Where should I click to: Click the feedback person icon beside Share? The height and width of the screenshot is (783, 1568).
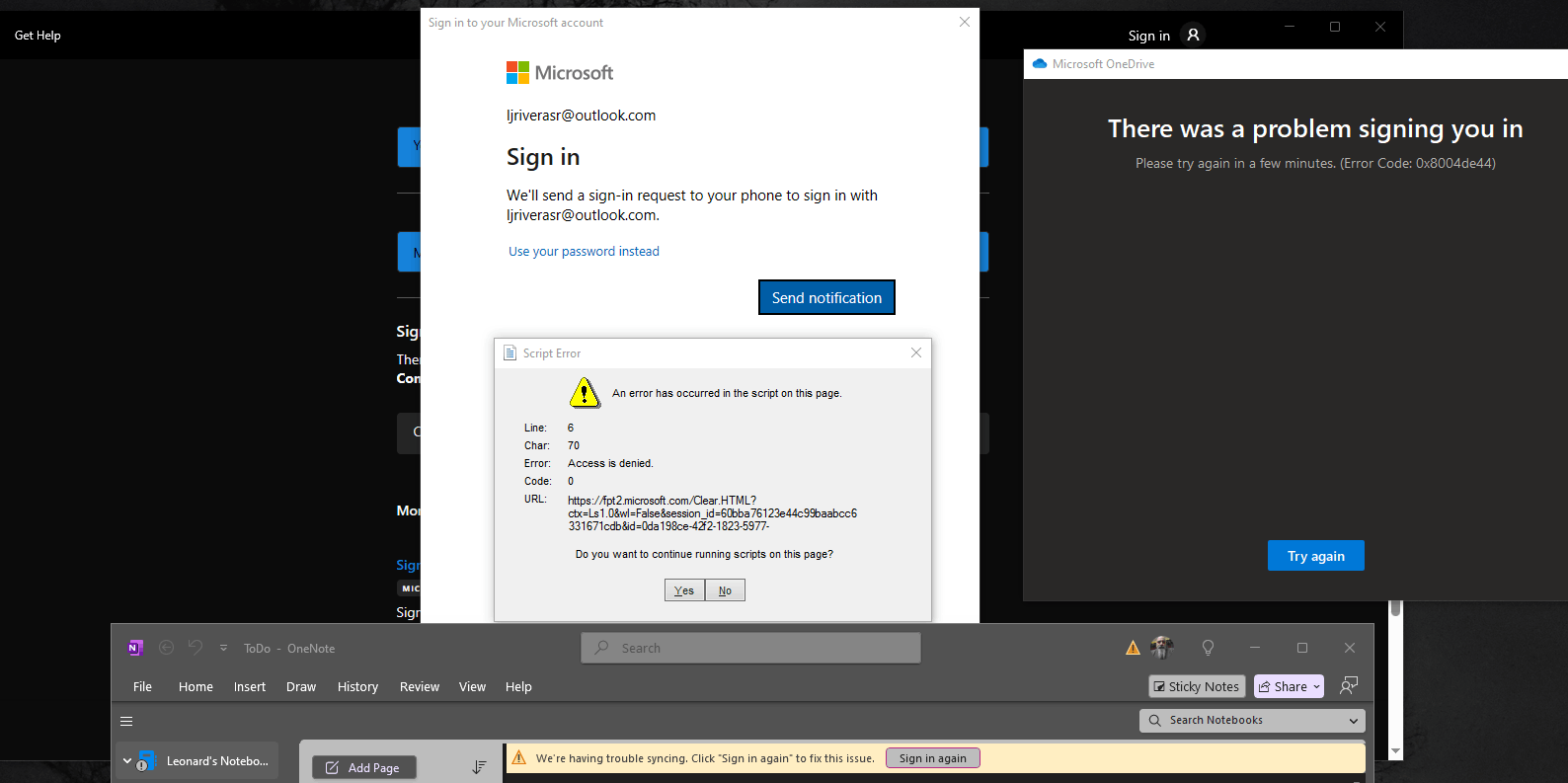tap(1349, 685)
